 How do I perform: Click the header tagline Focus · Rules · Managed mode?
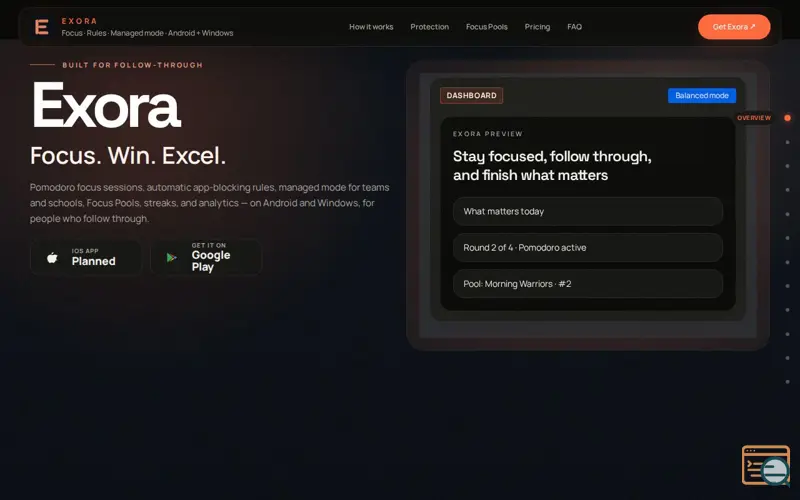click(x=147, y=33)
